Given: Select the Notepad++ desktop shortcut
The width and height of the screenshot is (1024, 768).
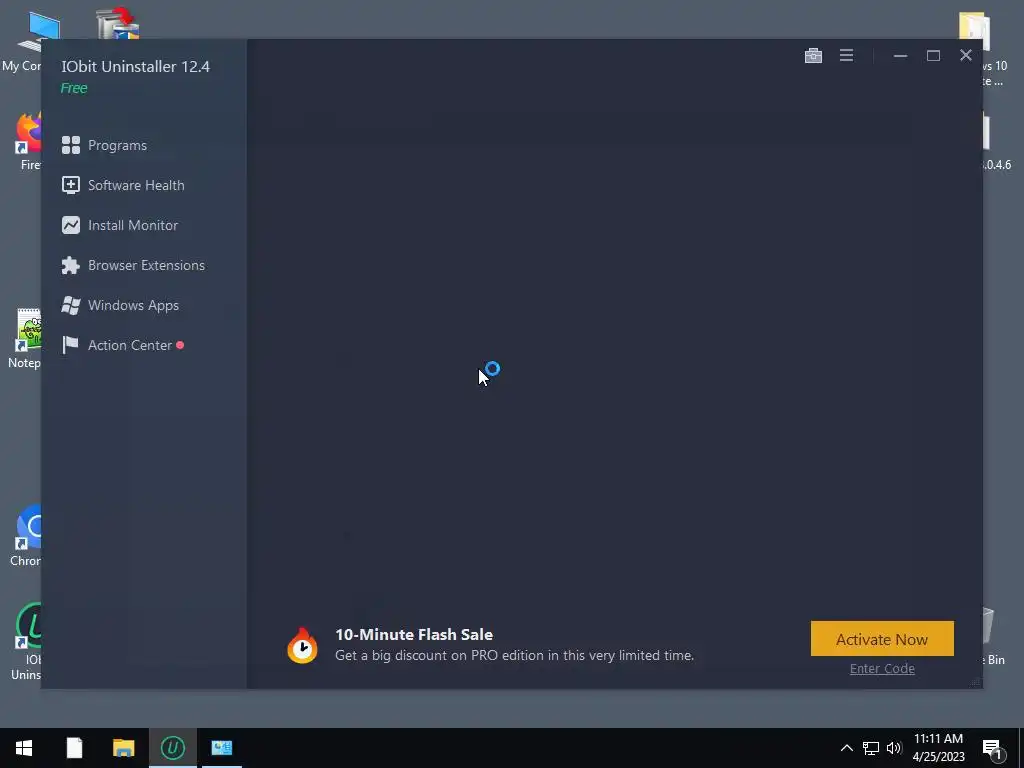Looking at the screenshot, I should coord(26,338).
